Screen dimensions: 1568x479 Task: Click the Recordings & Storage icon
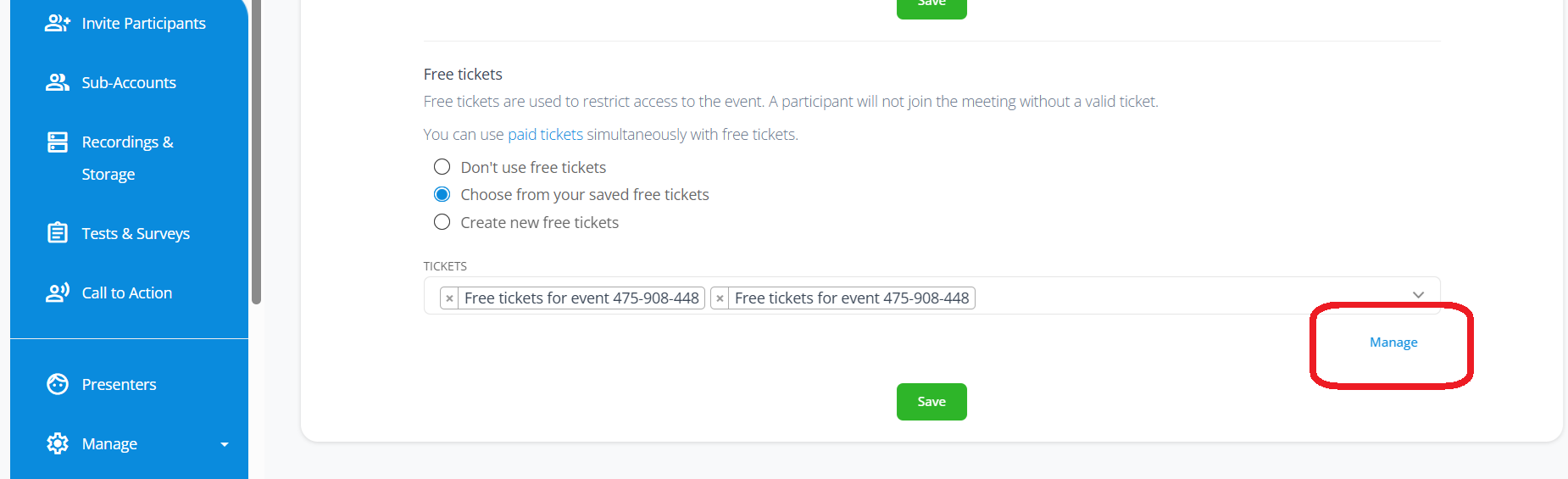(x=57, y=142)
